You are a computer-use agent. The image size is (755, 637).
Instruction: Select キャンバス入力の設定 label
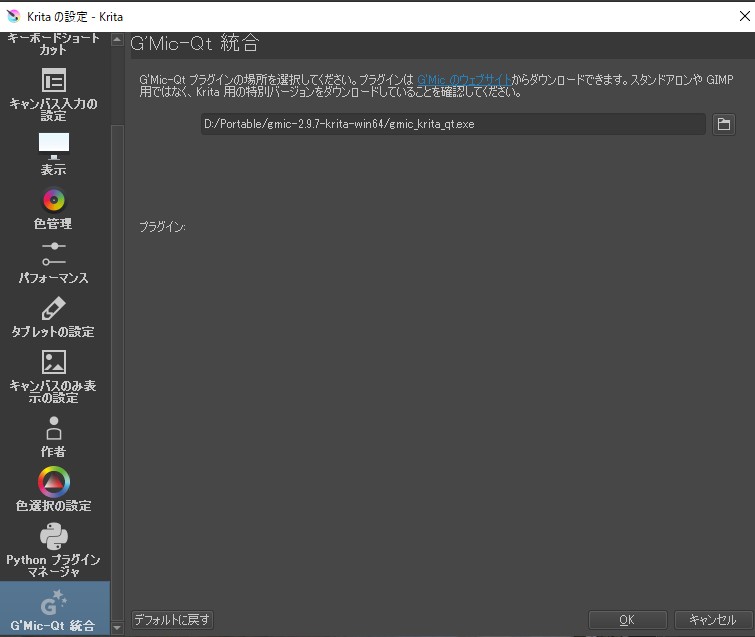(54, 110)
